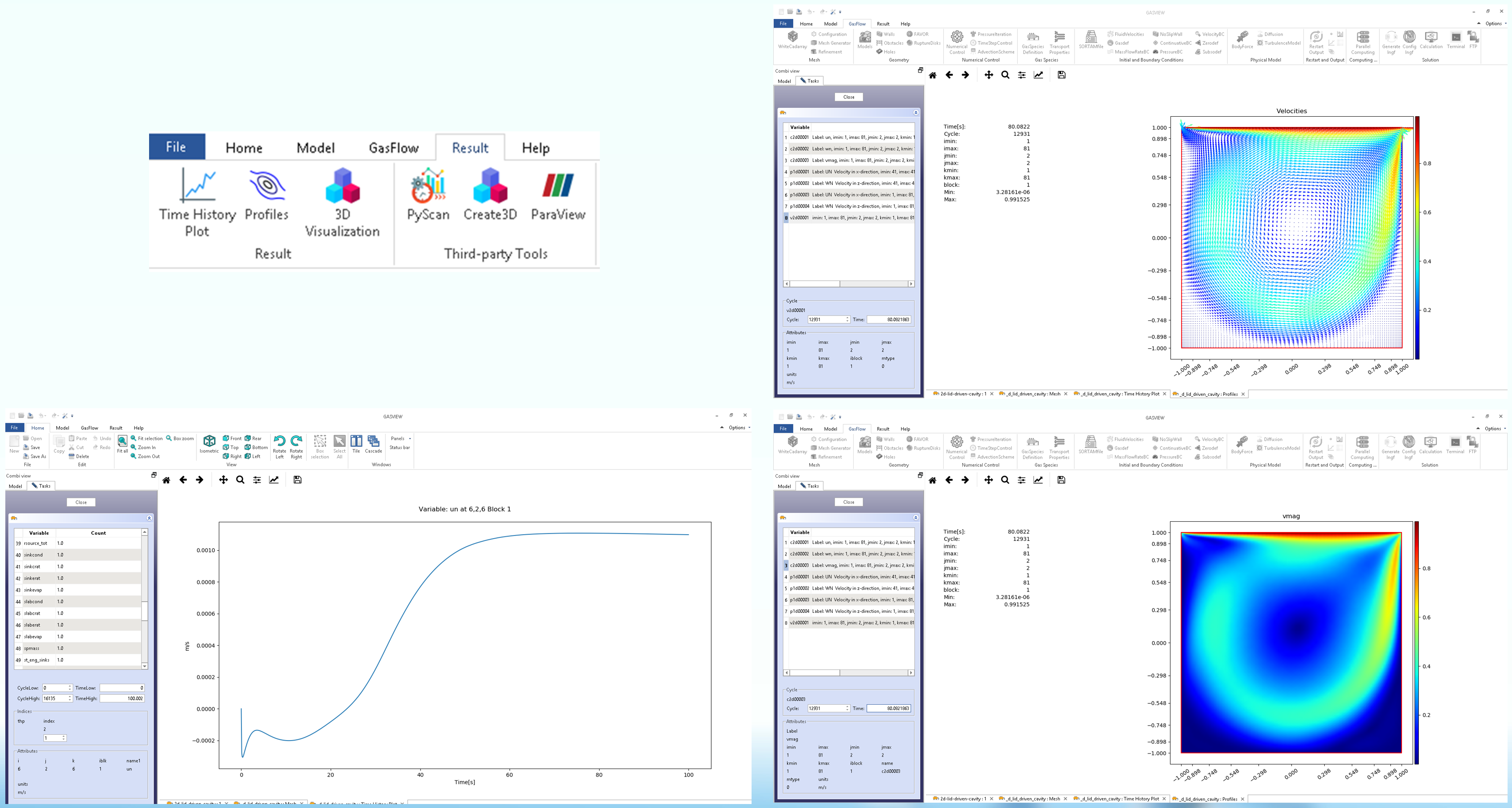Click plot pan tool in bottom-left window
Viewport: 1512px width, 808px height.
[x=224, y=481]
